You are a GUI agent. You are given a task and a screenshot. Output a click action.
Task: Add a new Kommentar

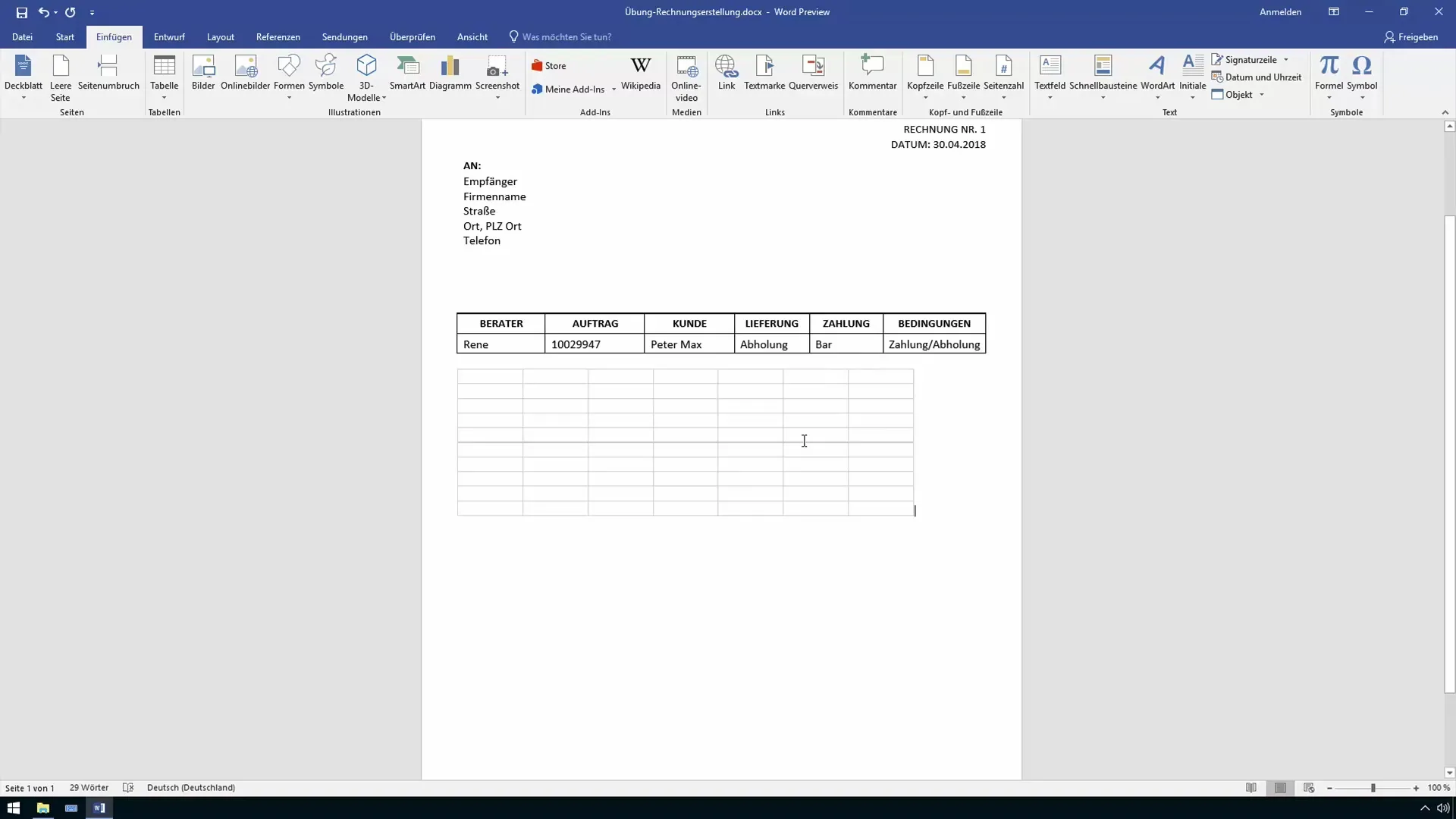[873, 74]
